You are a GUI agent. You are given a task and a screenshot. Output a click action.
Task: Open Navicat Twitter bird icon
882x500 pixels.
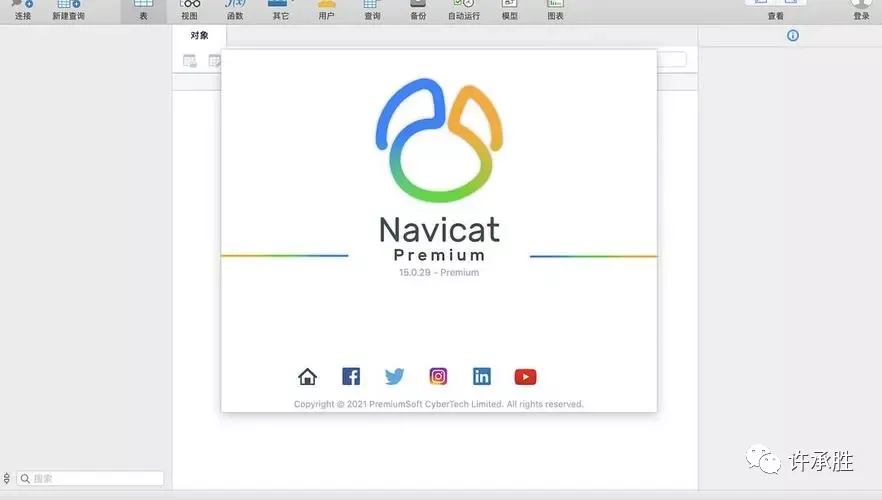click(394, 376)
